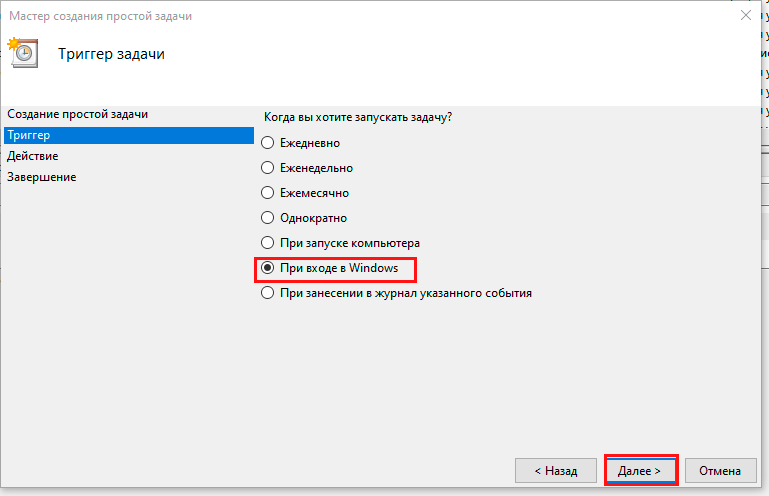Pick the Однократно radio button

[x=267, y=217]
